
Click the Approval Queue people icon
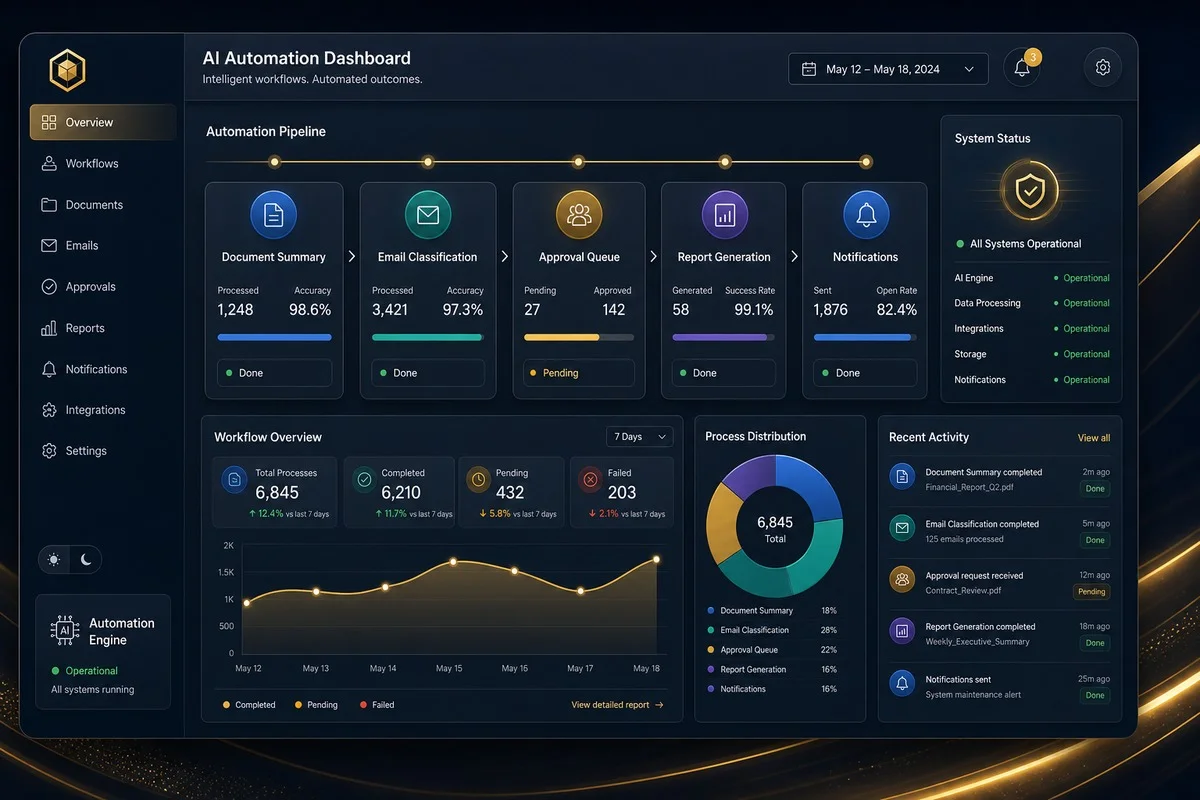[x=579, y=214]
